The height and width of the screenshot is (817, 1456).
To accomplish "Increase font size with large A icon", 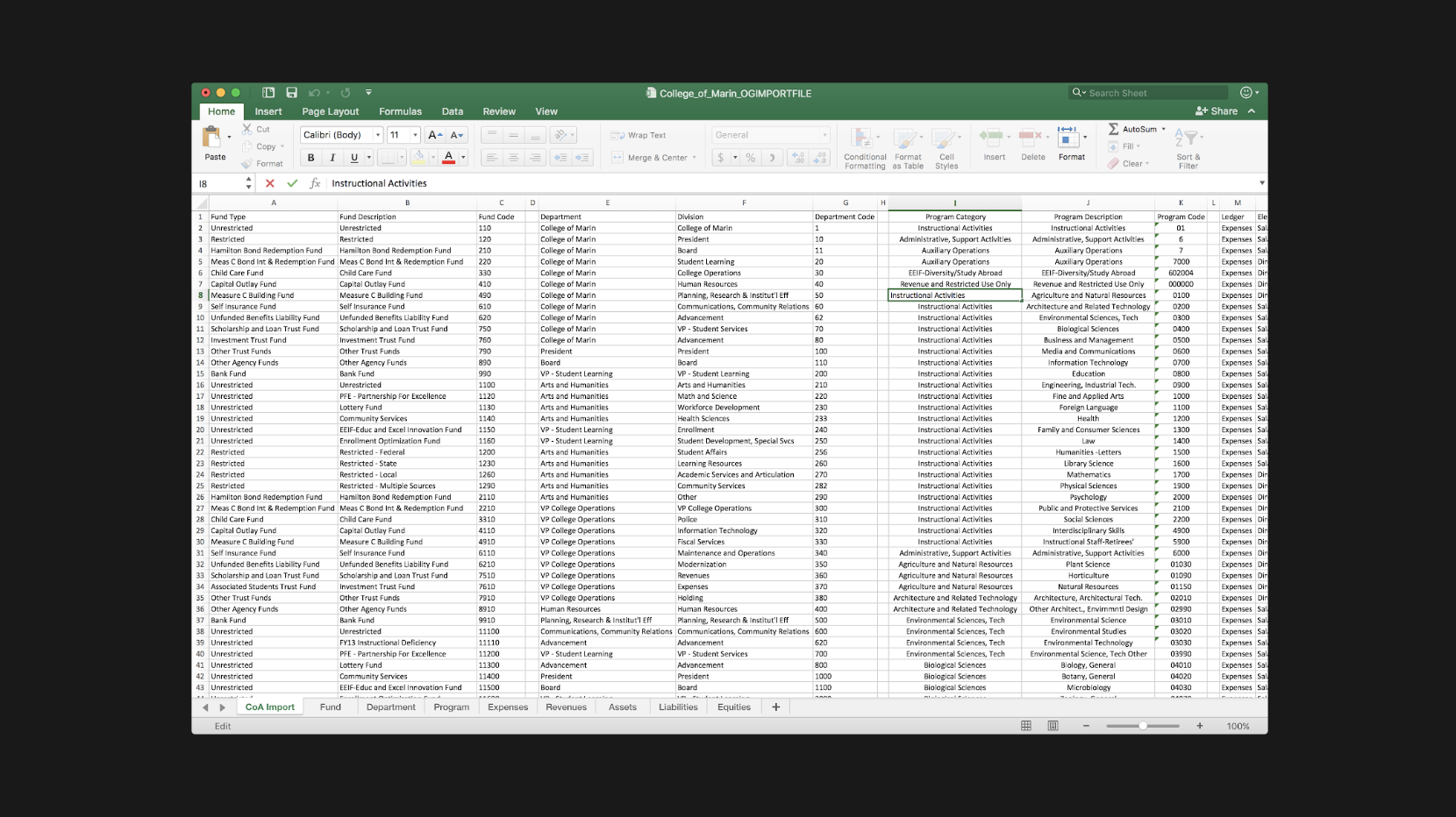I will click(x=435, y=135).
